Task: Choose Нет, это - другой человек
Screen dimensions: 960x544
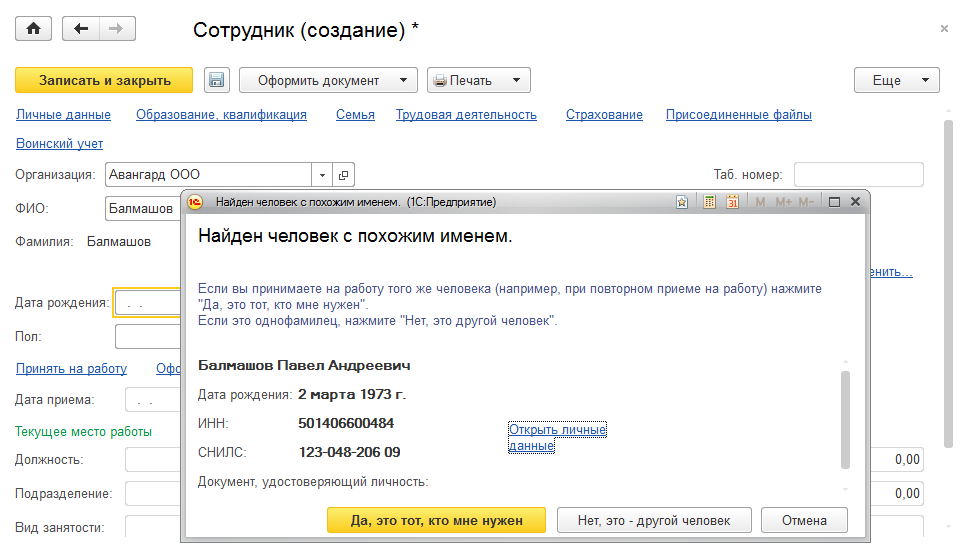Action: click(654, 520)
